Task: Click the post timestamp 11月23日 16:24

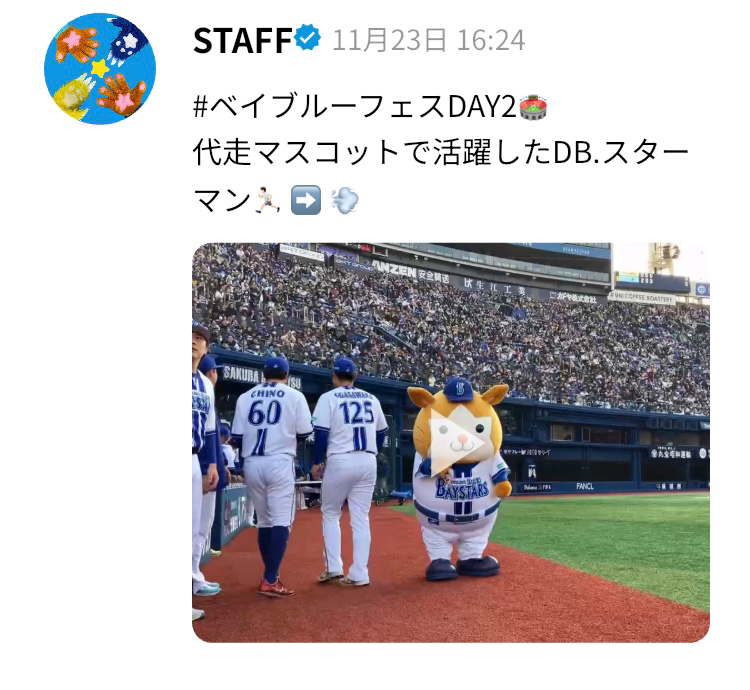Action: pyautogui.click(x=429, y=40)
